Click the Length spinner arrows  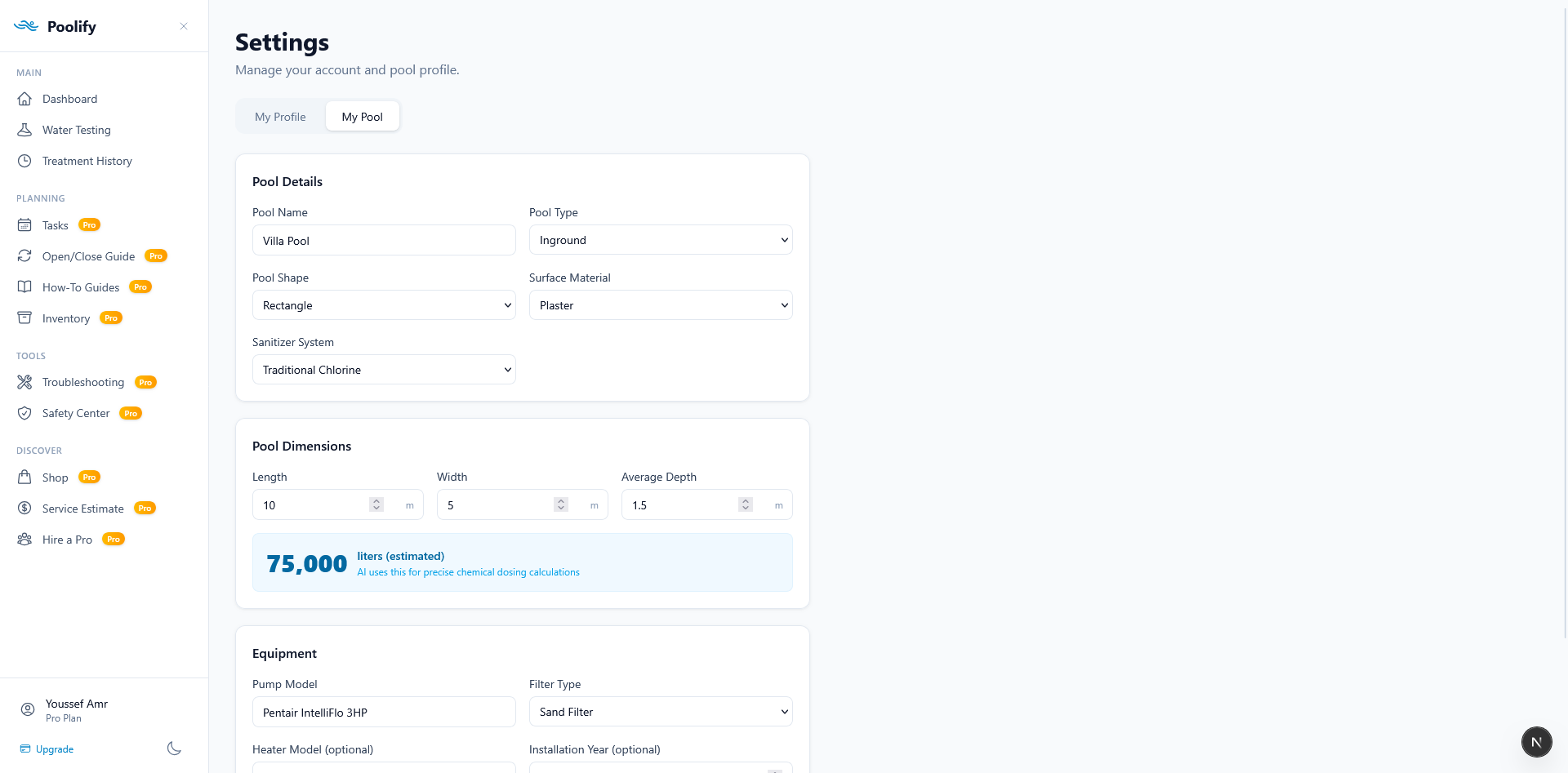tap(376, 505)
